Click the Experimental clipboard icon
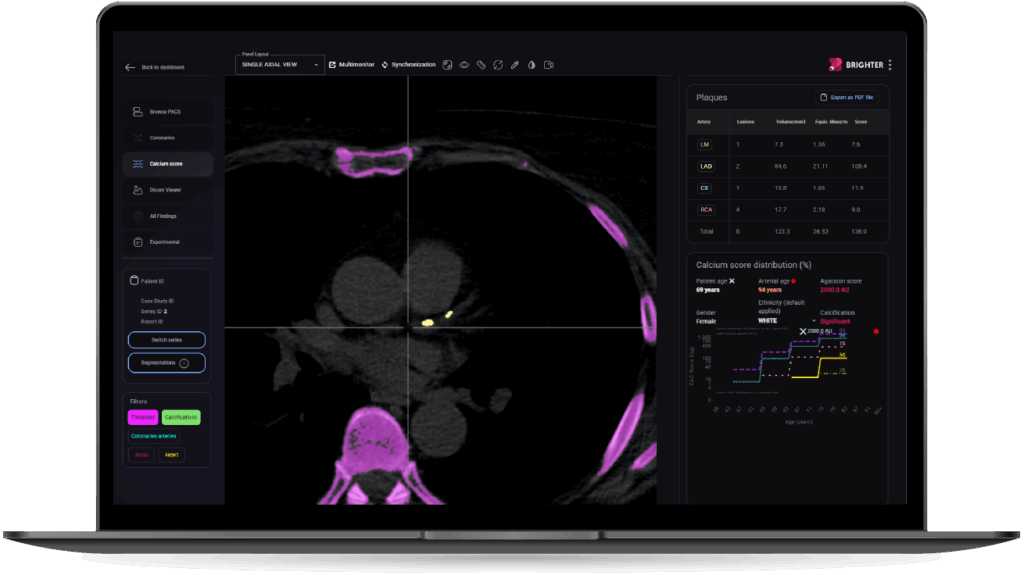The height and width of the screenshot is (575, 1024). tap(138, 242)
